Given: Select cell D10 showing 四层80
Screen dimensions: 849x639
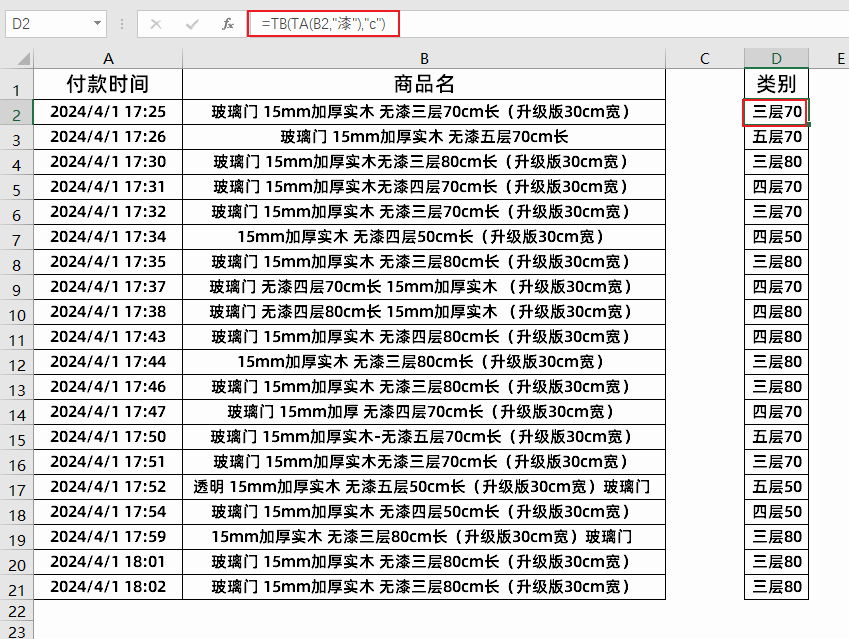Looking at the screenshot, I should (x=776, y=312).
